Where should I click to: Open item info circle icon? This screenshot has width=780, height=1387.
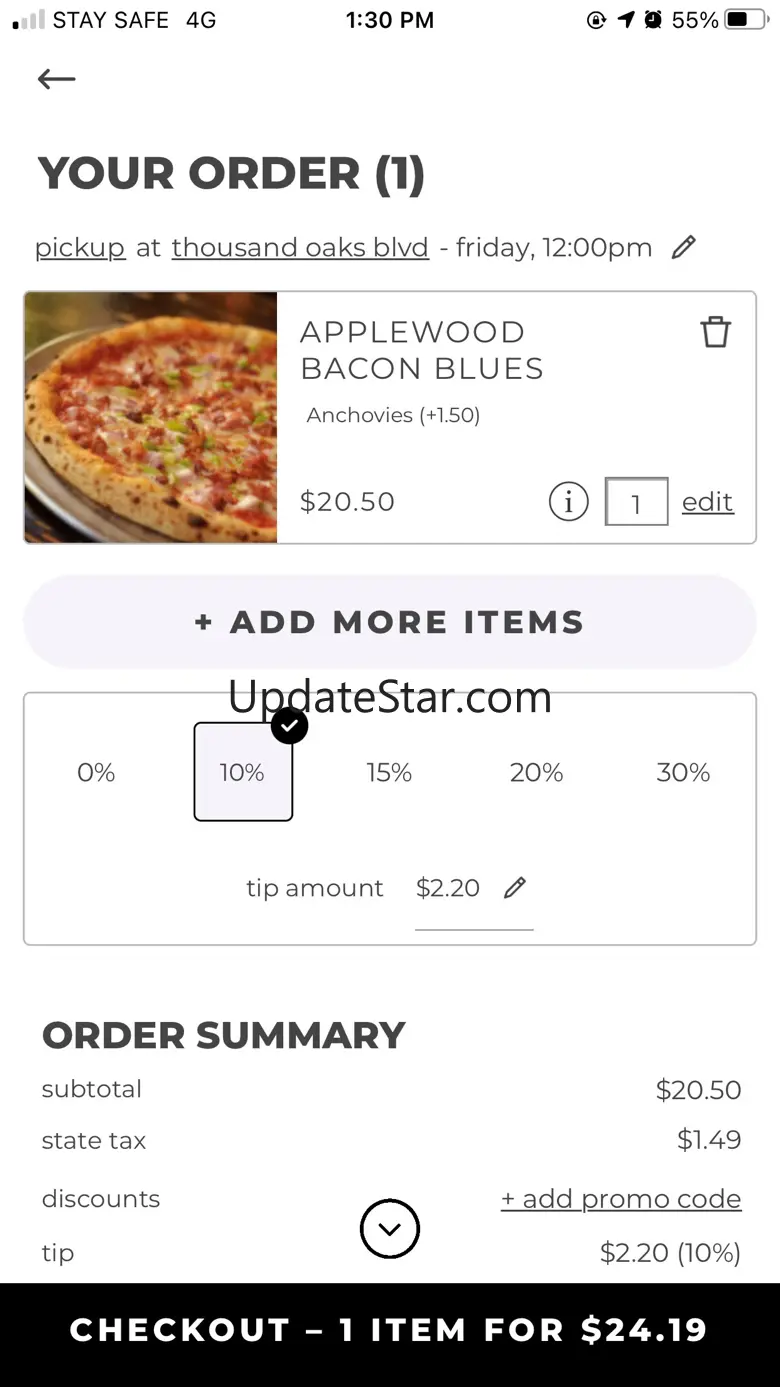point(568,502)
